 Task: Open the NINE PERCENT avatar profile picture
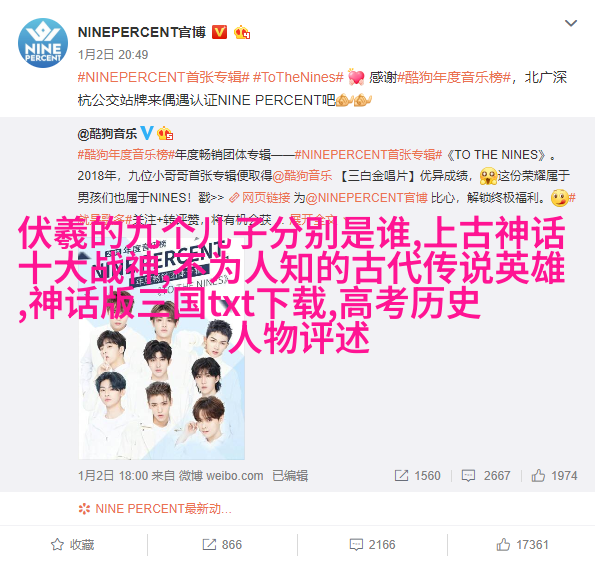43,43
